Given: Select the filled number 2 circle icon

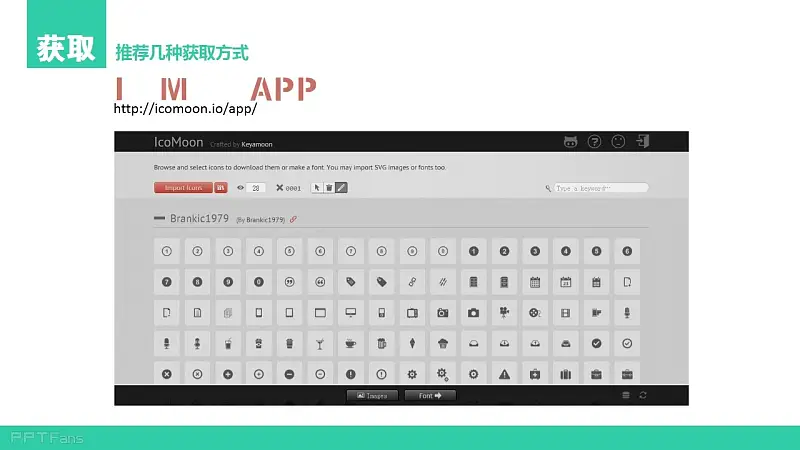Looking at the screenshot, I should (x=504, y=251).
